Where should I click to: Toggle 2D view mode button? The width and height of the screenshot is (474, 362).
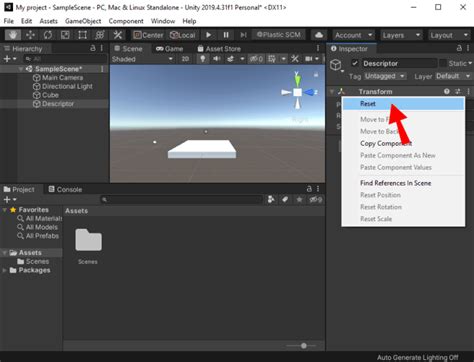point(185,59)
